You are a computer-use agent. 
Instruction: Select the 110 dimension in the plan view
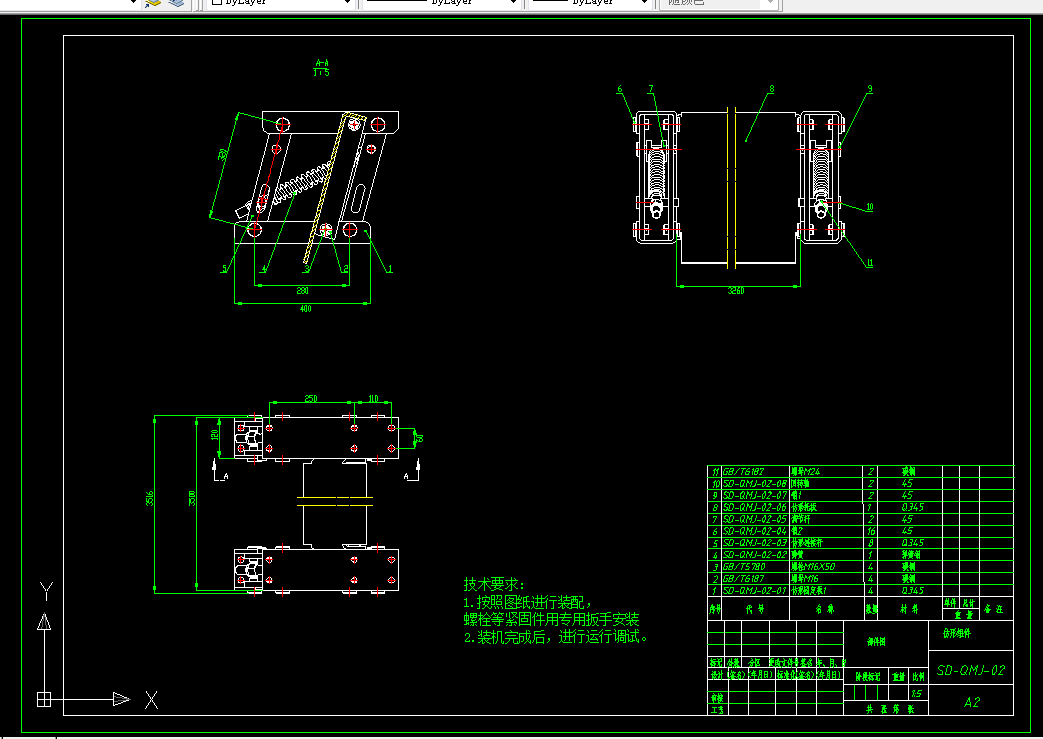(372, 398)
